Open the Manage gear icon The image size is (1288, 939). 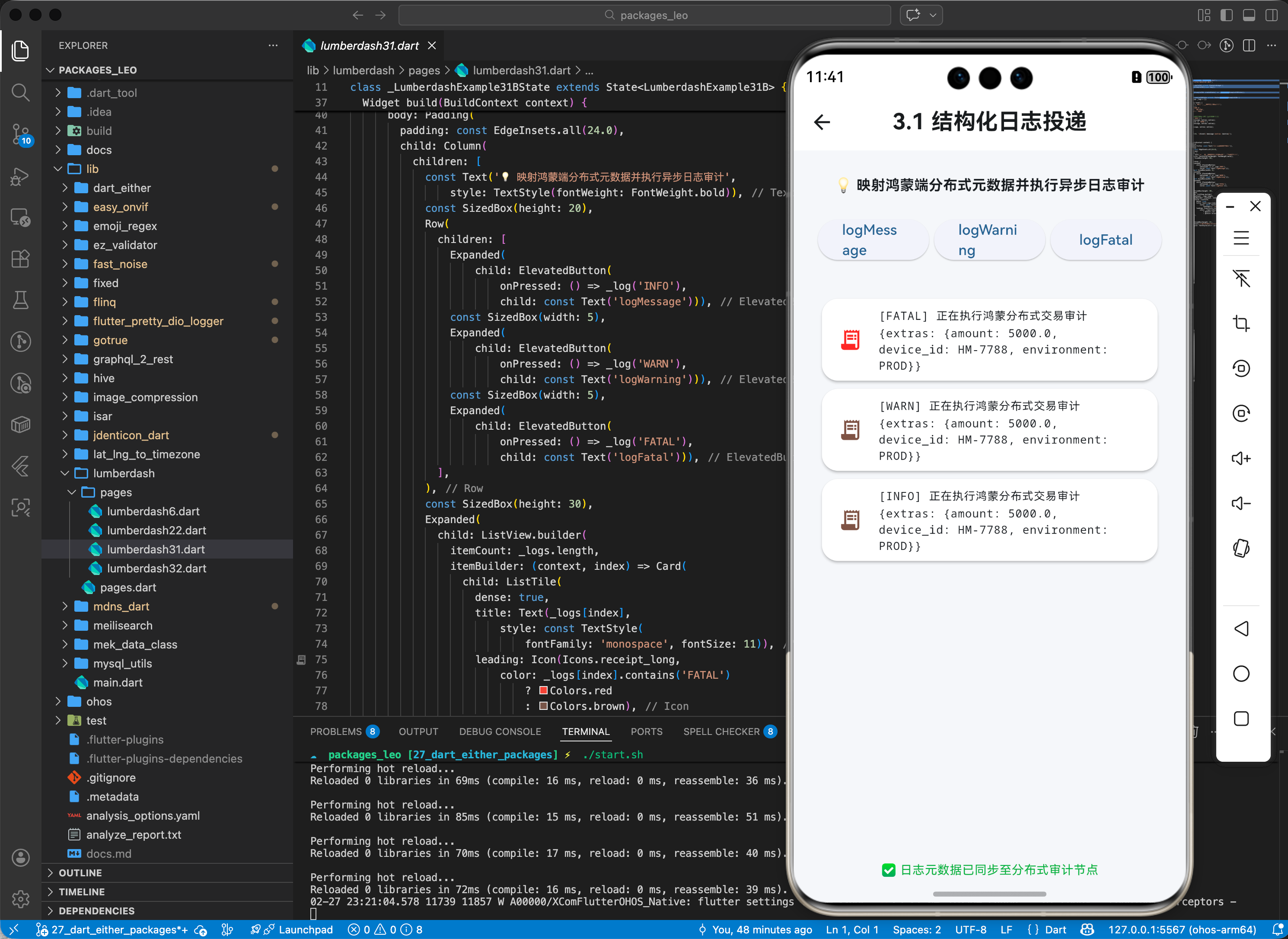coord(20,899)
